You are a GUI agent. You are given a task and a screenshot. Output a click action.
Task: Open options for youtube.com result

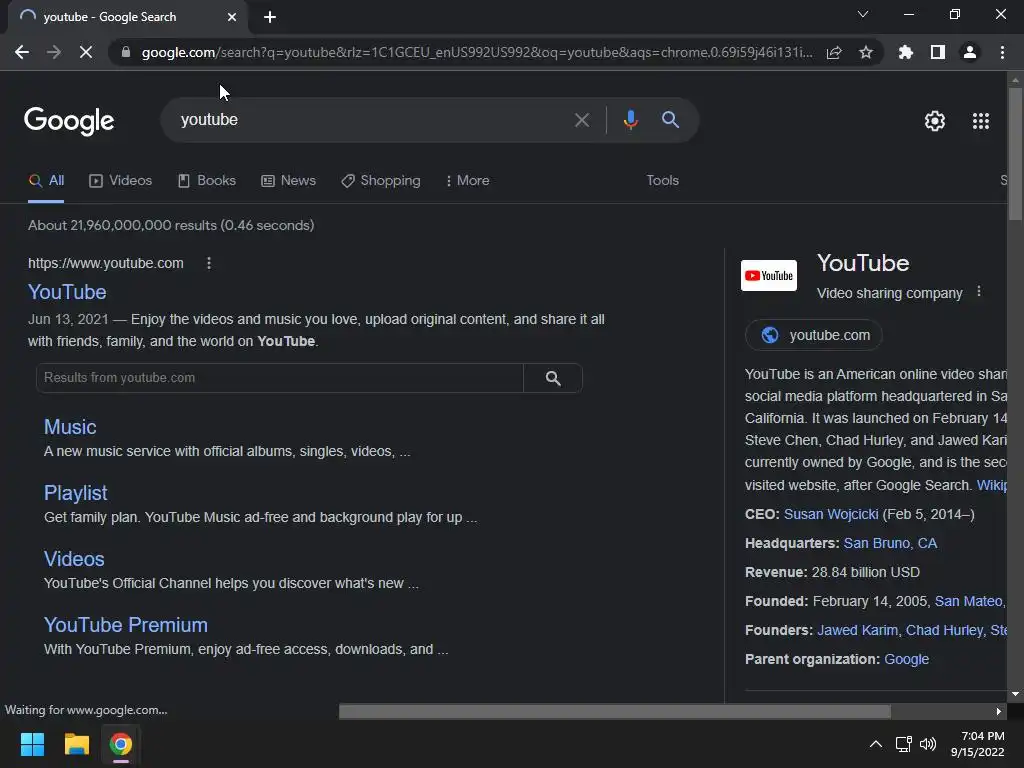point(209,263)
